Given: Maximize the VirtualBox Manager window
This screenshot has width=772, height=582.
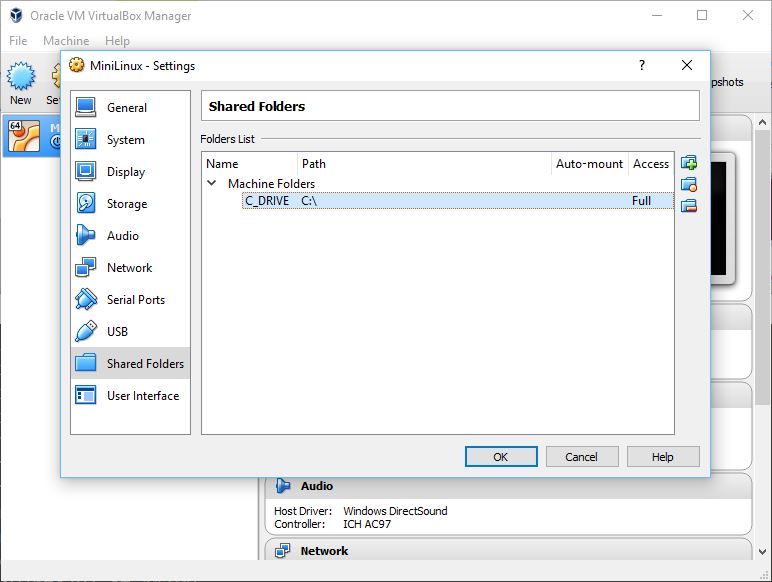Looking at the screenshot, I should click(x=702, y=15).
